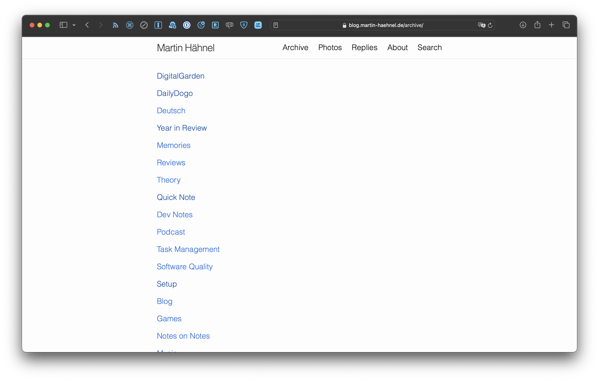This screenshot has width=599, height=381.
Task: Focus the address bar showing blog.martin-haehnel.de/archive/
Action: coord(383,25)
